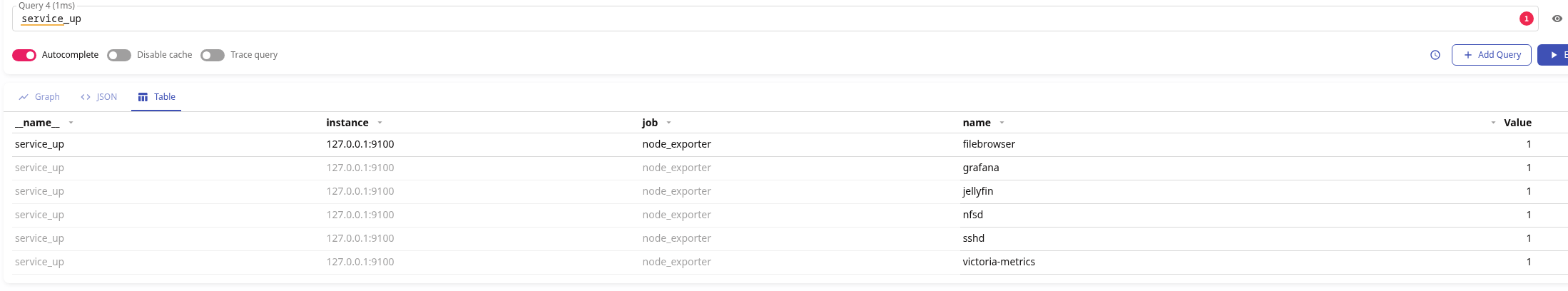Viewport: 1568px width, 291px height.
Task: Click the plus icon on Add Query
Action: tap(1468, 55)
